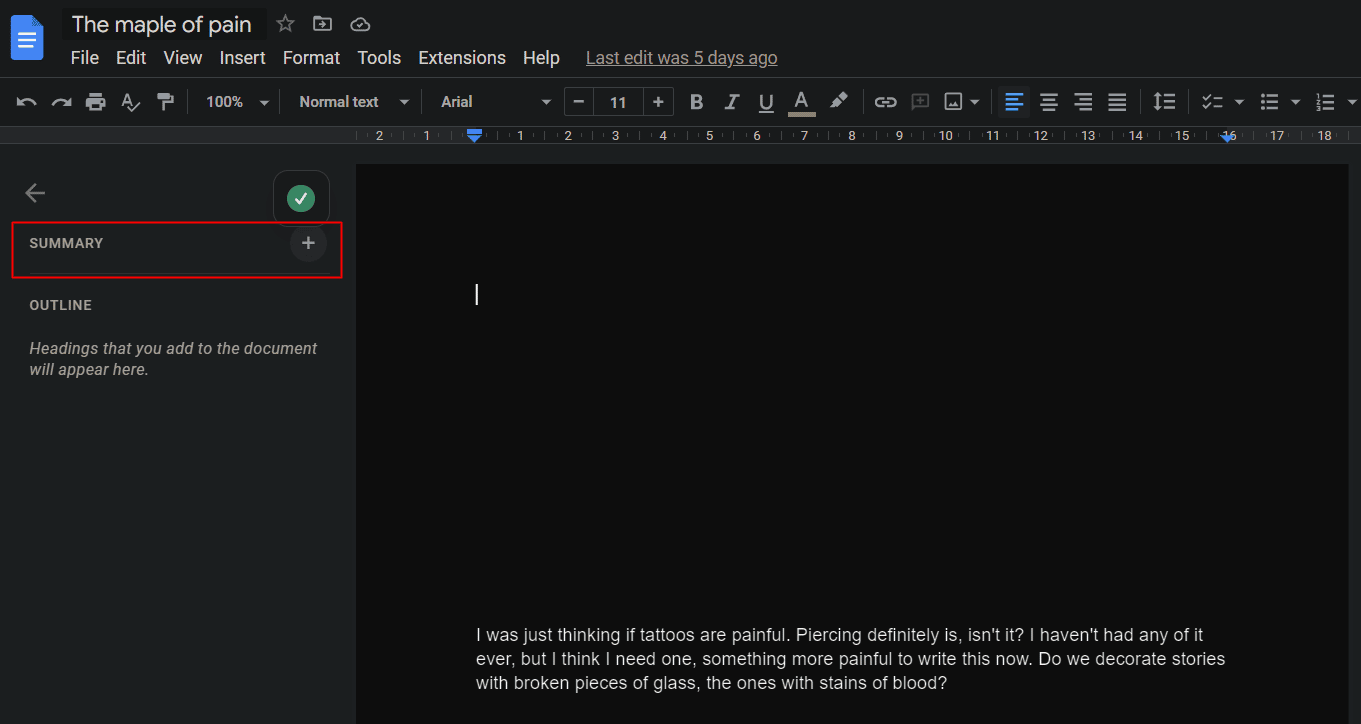Rename the document title The maple of pain
Image resolution: width=1361 pixels, height=724 pixels.
162,24
